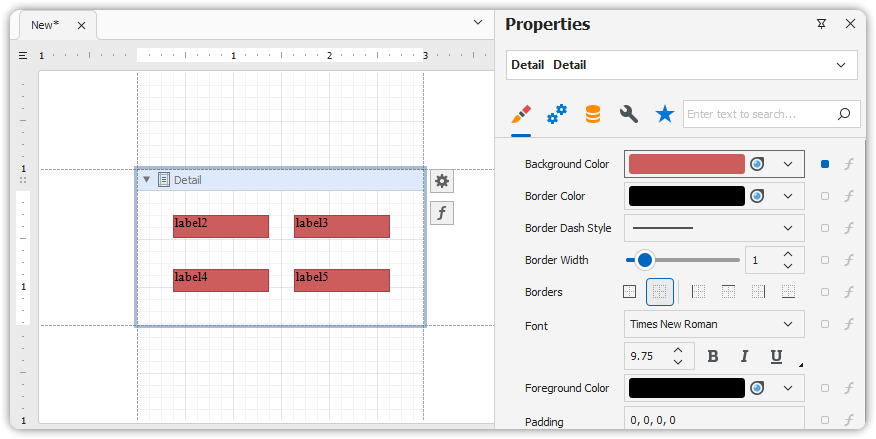The image size is (876, 439).
Task: Expand the Background Color dropdown
Action: click(x=789, y=164)
